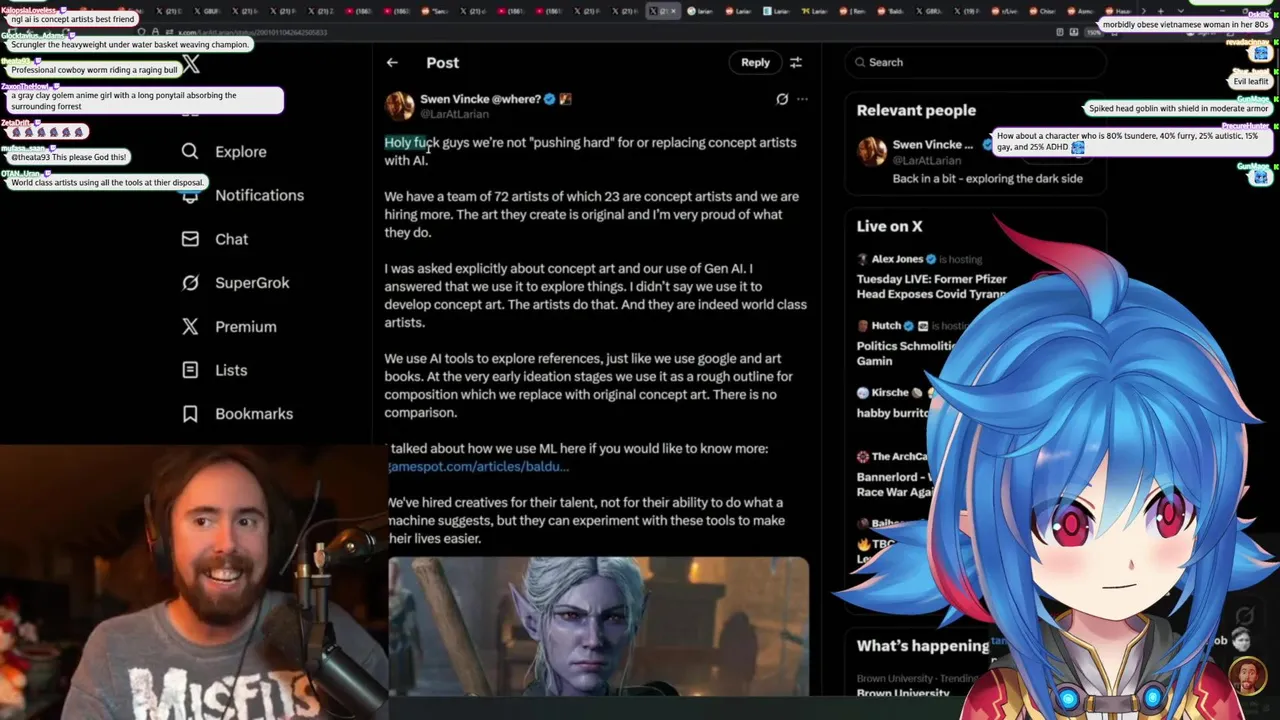Click the Swen Vincke @where? display name

tap(480, 99)
